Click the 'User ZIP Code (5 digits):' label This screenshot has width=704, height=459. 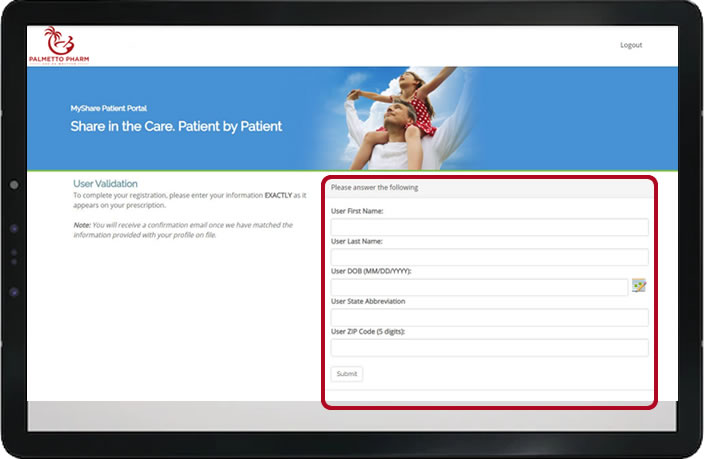pos(369,331)
